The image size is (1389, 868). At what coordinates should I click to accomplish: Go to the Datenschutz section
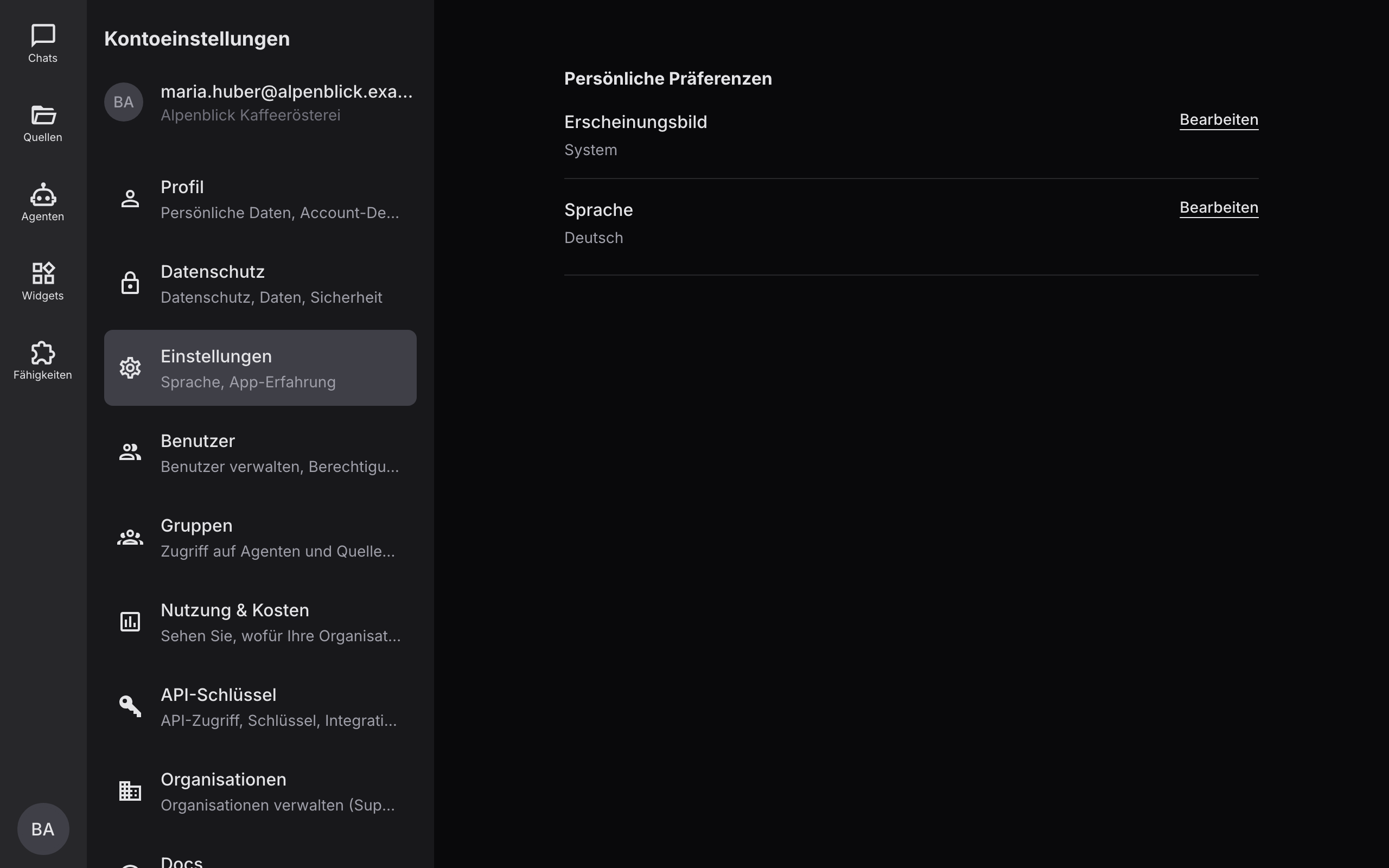click(260, 283)
